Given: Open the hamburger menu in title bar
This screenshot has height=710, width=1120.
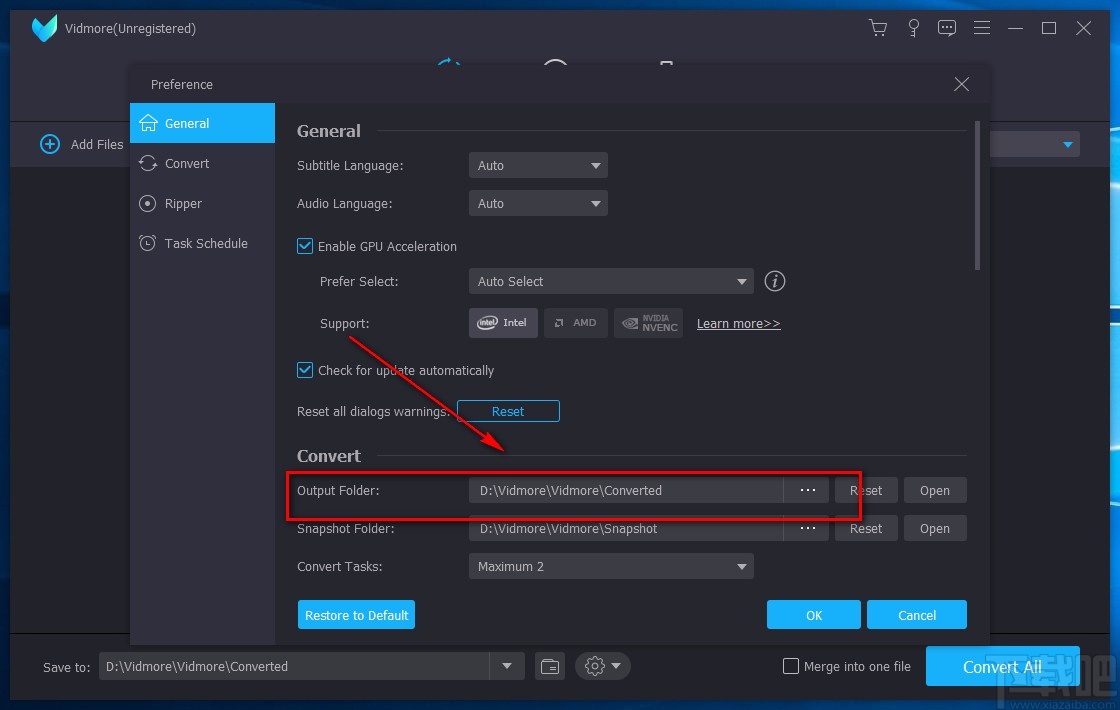Looking at the screenshot, I should click(x=981, y=28).
